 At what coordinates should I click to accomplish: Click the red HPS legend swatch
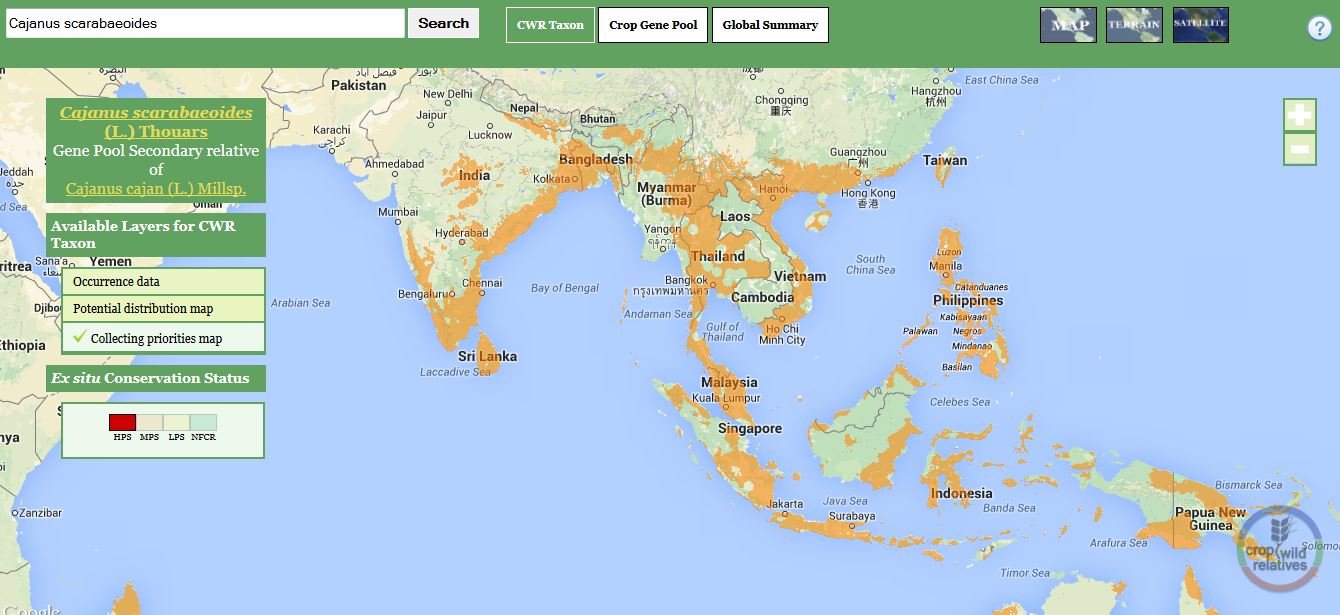(x=122, y=423)
